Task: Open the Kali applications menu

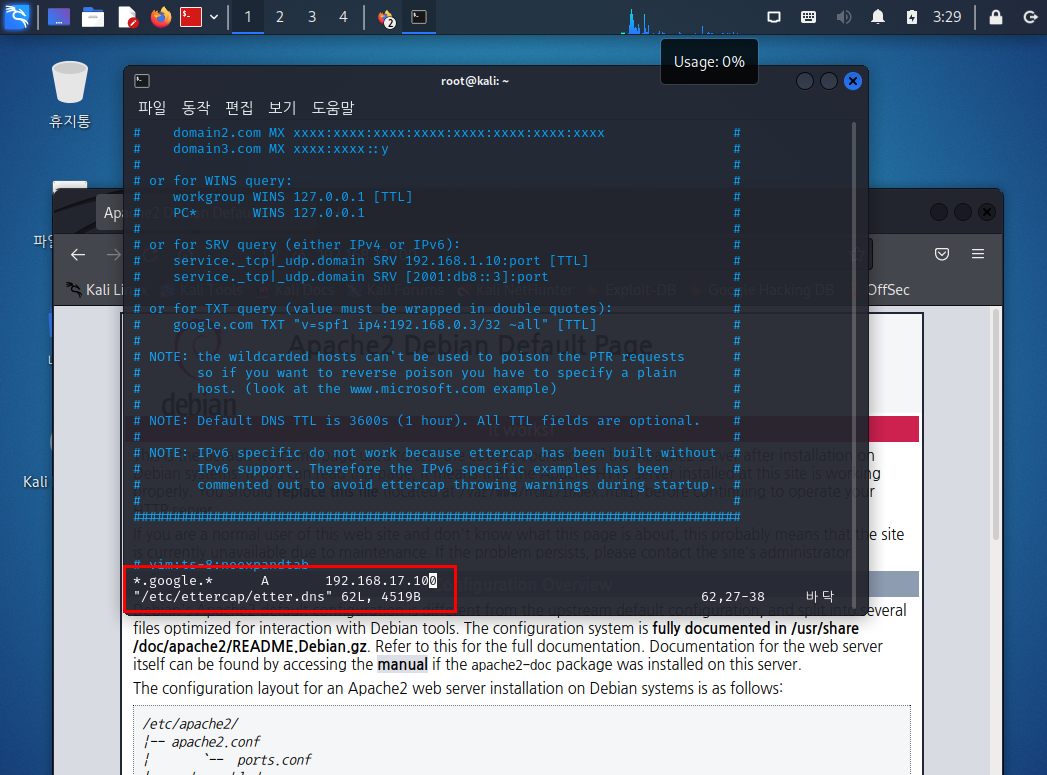Action: point(16,16)
